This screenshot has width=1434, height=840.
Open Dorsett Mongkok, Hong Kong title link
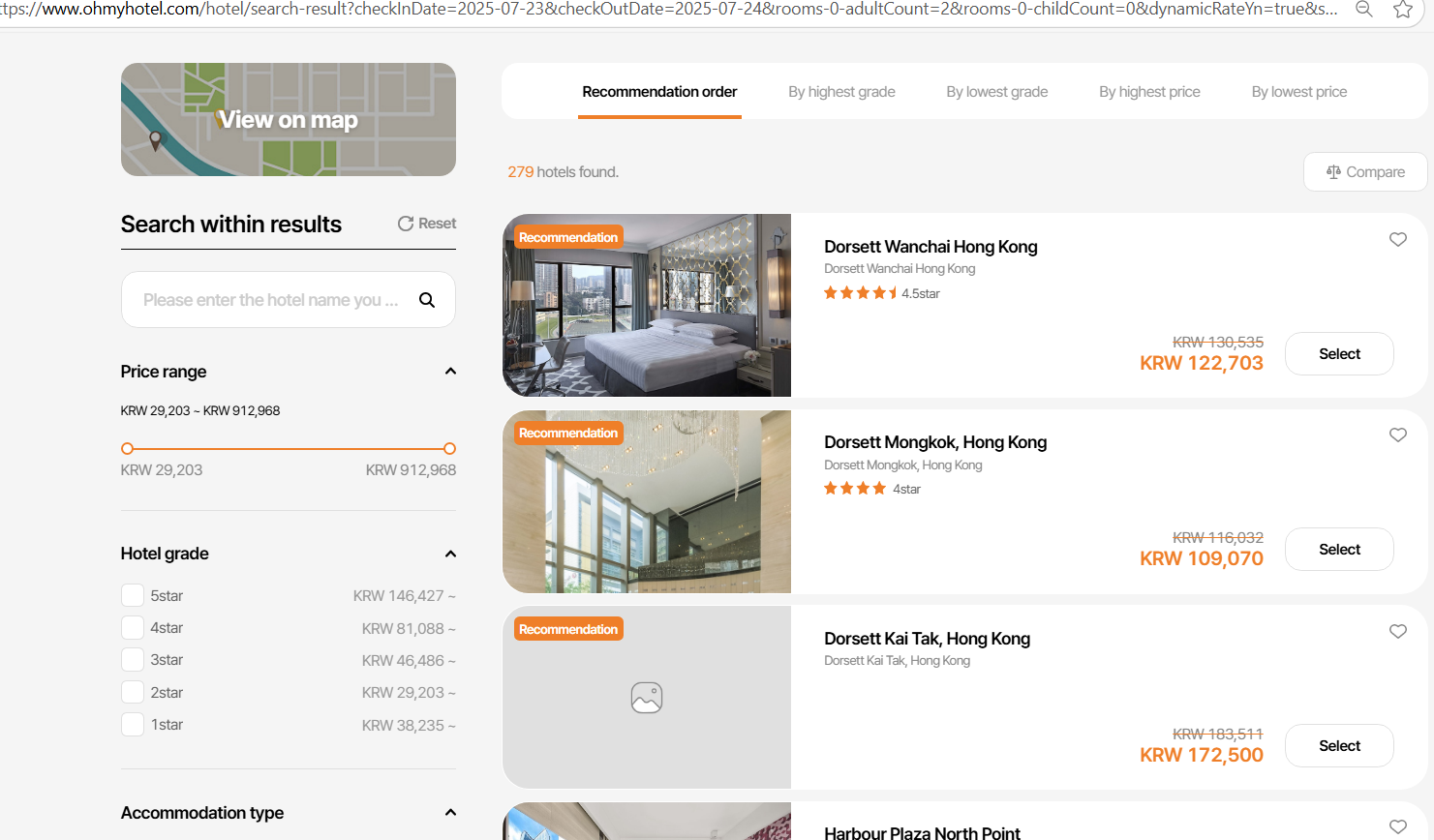(x=935, y=442)
